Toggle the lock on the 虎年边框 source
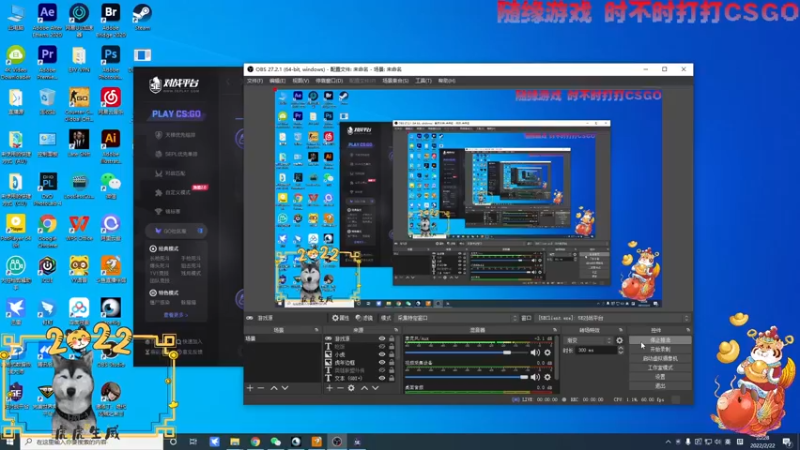Image resolution: width=800 pixels, height=450 pixels. tap(391, 362)
